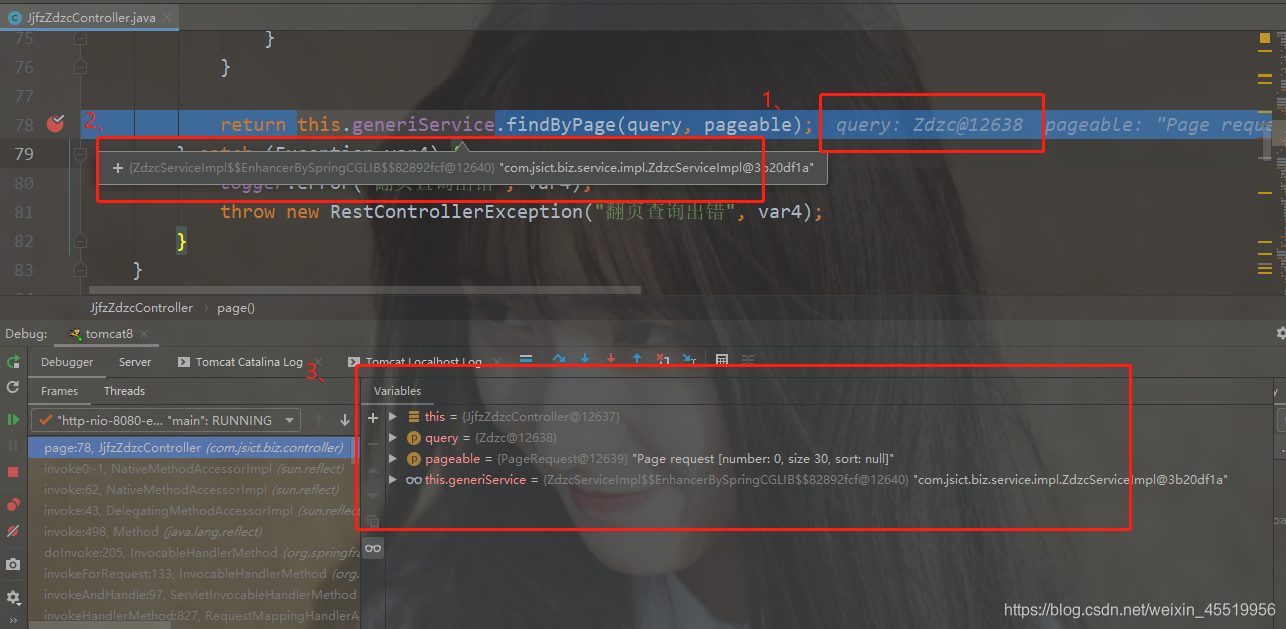Image resolution: width=1286 pixels, height=629 pixels.
Task: Click Show Execution Point icon
Action: [x=526, y=359]
